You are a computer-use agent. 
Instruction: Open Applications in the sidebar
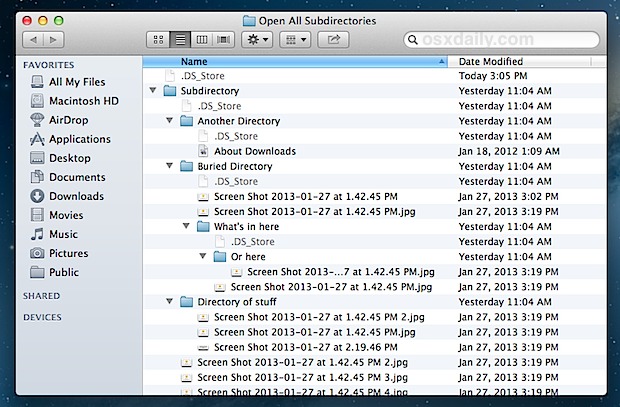pos(79,139)
